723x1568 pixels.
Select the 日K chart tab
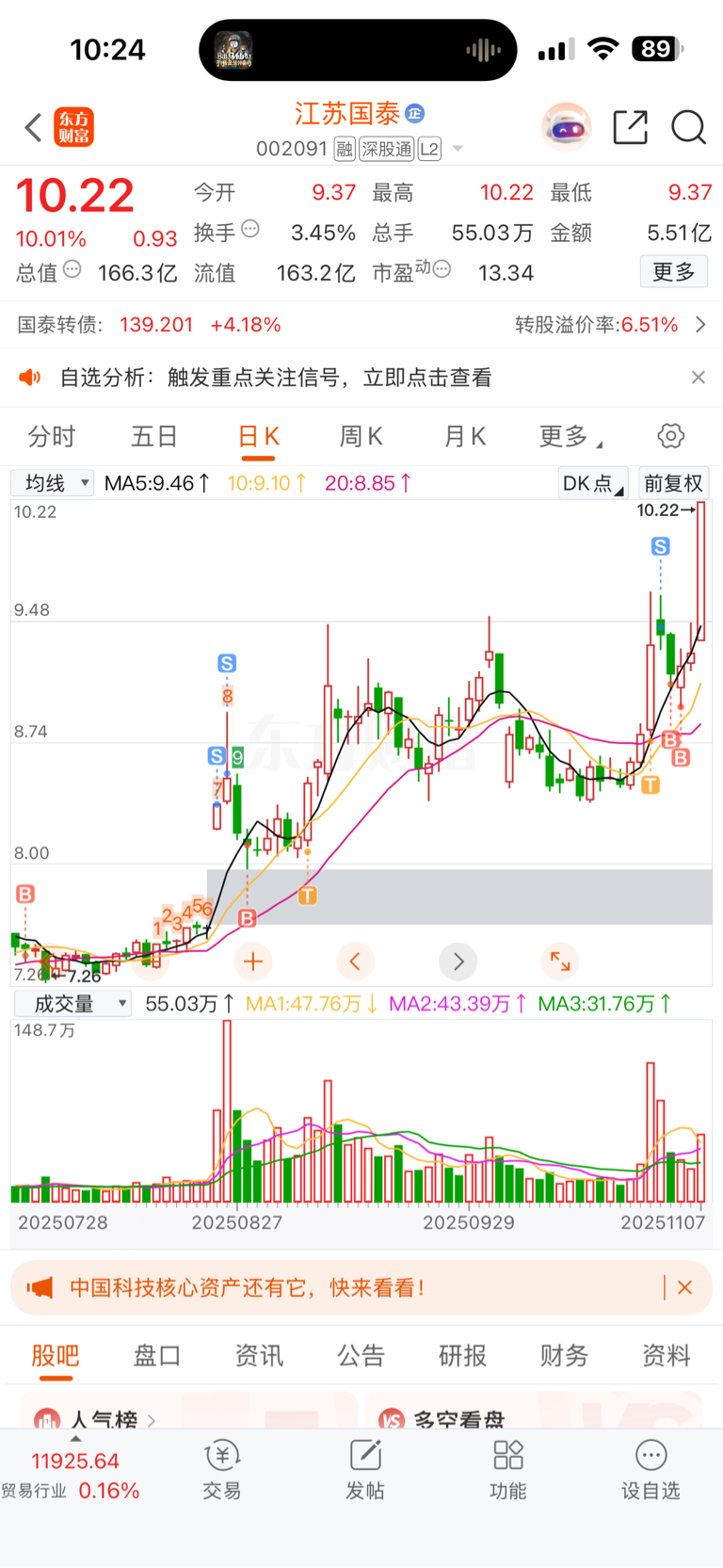(x=258, y=437)
